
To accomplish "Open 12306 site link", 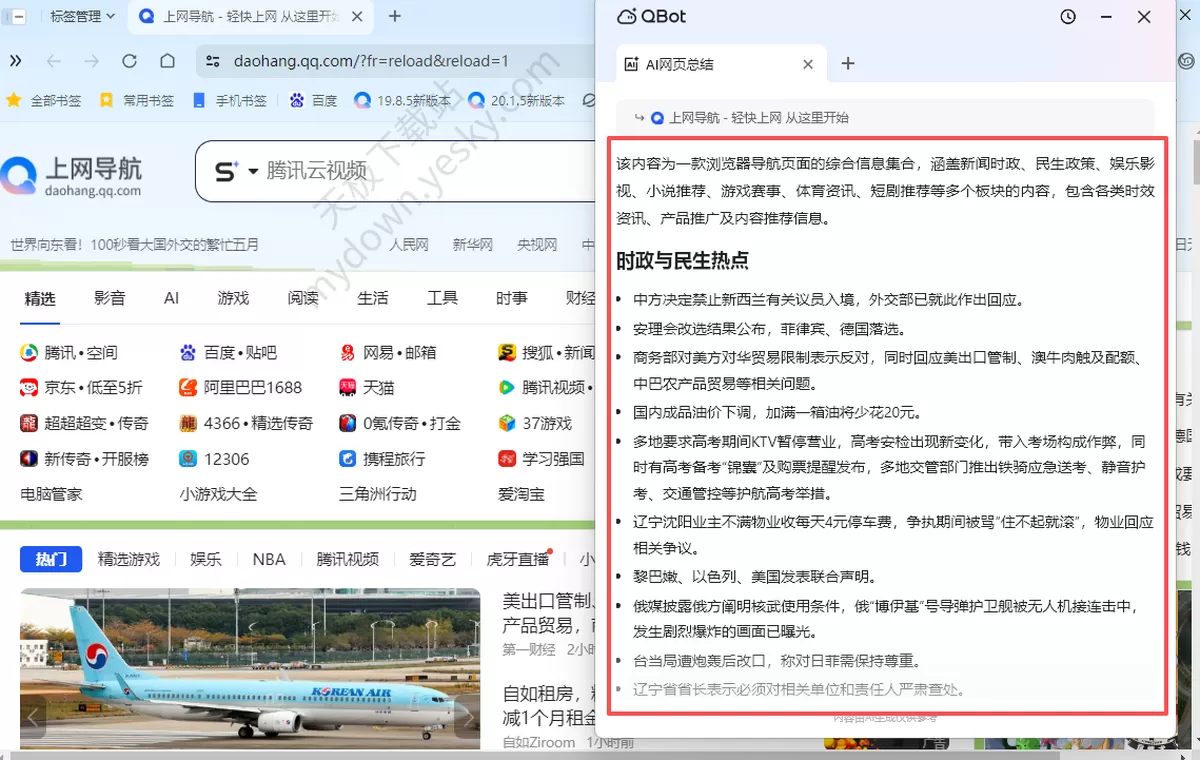I will [x=214, y=459].
